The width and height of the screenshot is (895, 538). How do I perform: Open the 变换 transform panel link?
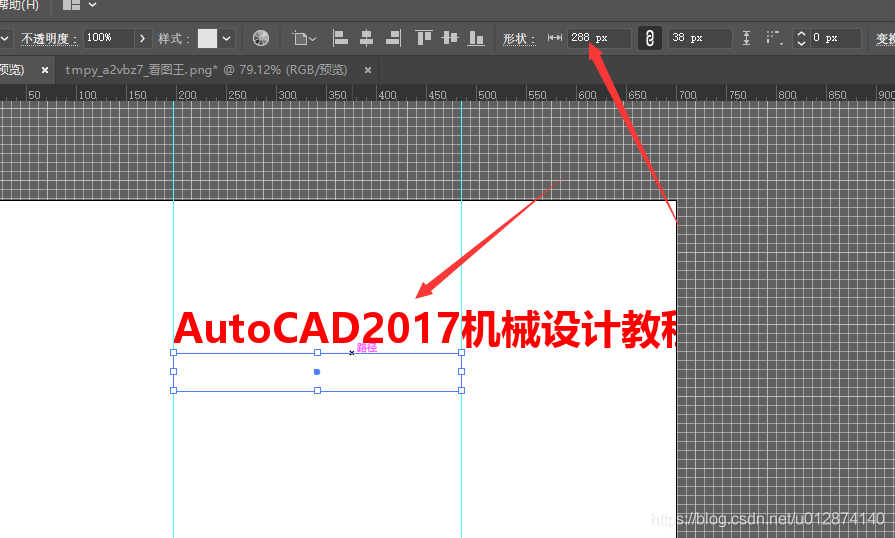[x=885, y=39]
